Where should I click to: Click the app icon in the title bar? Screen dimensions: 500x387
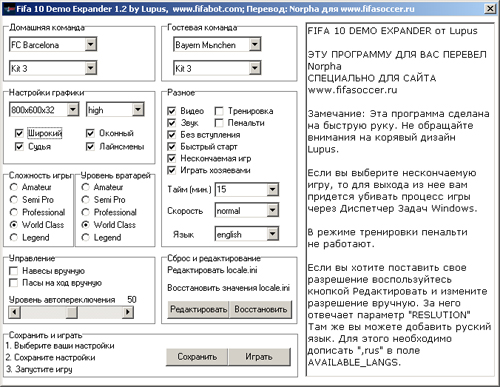pos(10,9)
